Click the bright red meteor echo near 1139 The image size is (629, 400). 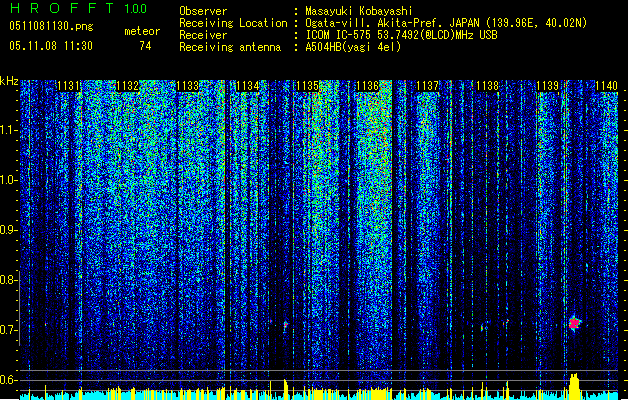(574, 323)
